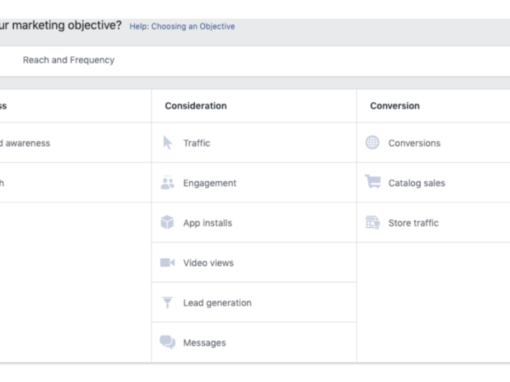
Task: Pick the App installs objective
Action: [x=207, y=223]
